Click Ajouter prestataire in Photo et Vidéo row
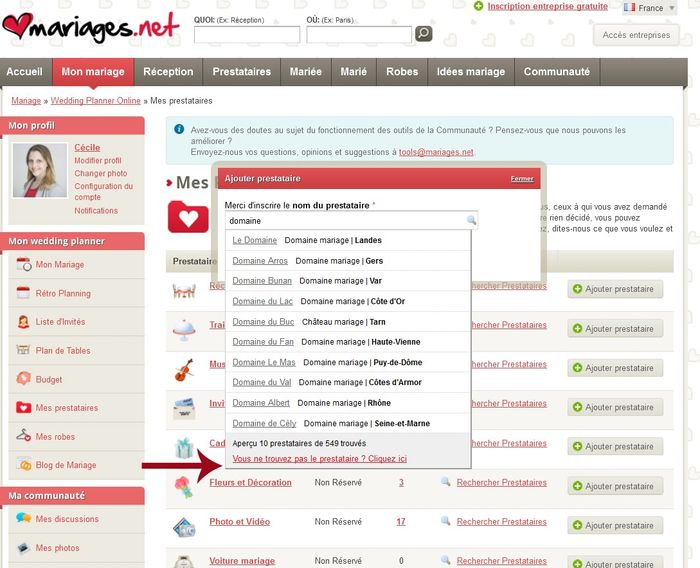 tap(615, 525)
